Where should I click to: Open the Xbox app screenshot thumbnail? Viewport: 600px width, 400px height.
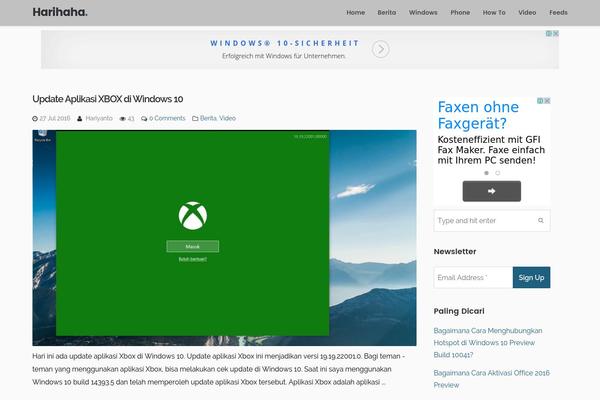tap(224, 238)
